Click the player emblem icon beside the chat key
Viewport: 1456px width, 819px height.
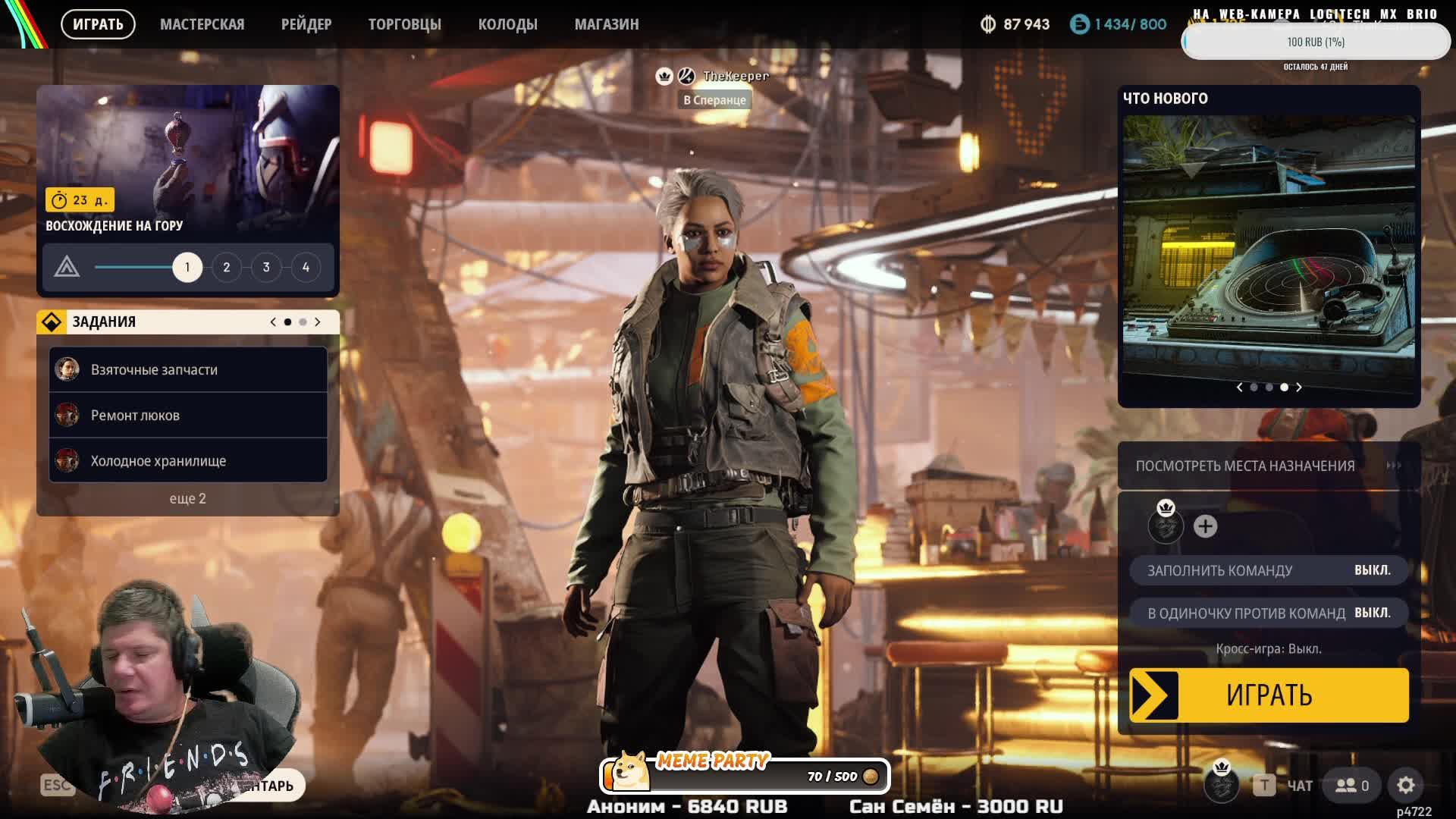[1221, 783]
